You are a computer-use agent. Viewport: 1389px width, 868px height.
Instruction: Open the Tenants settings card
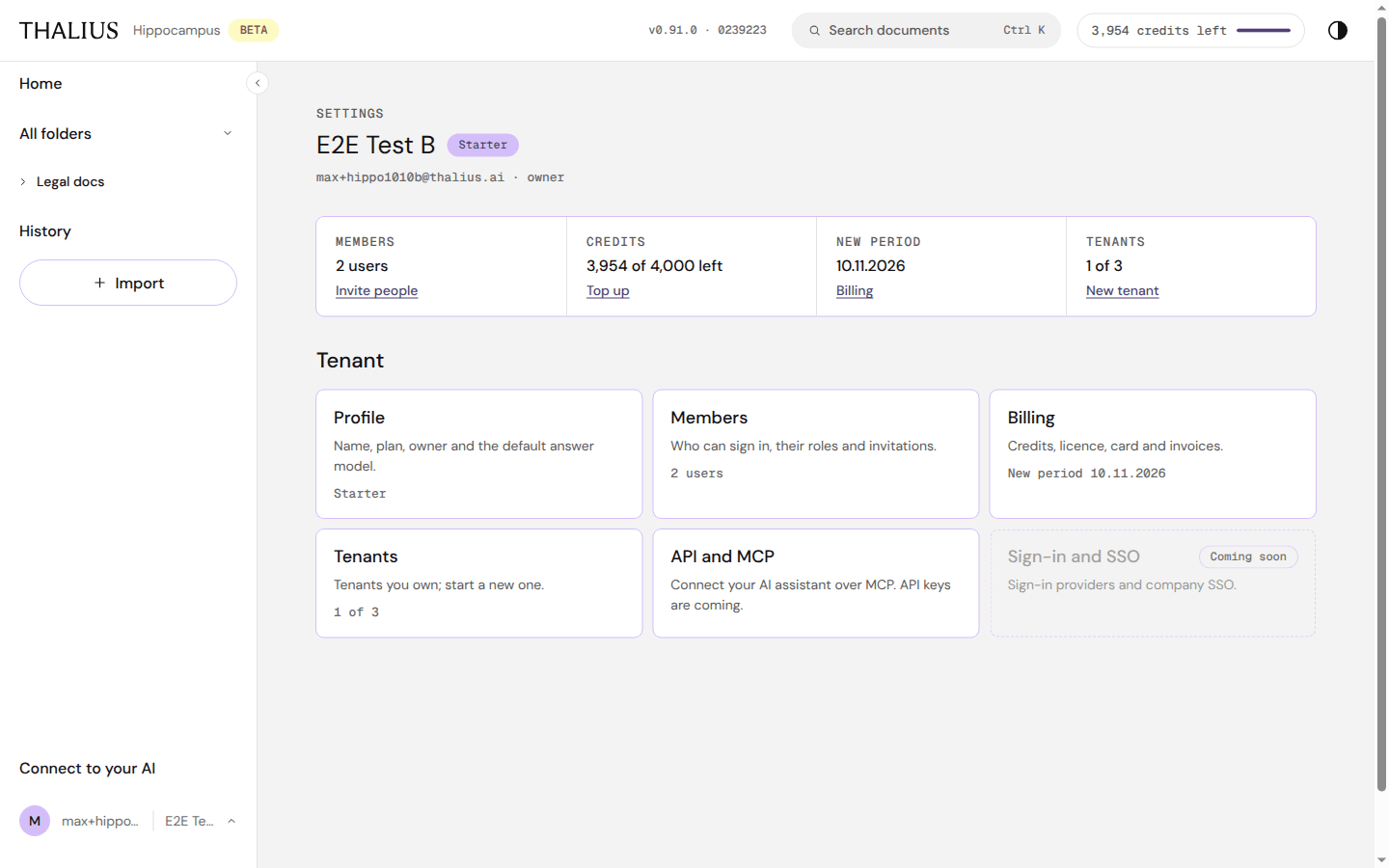478,583
